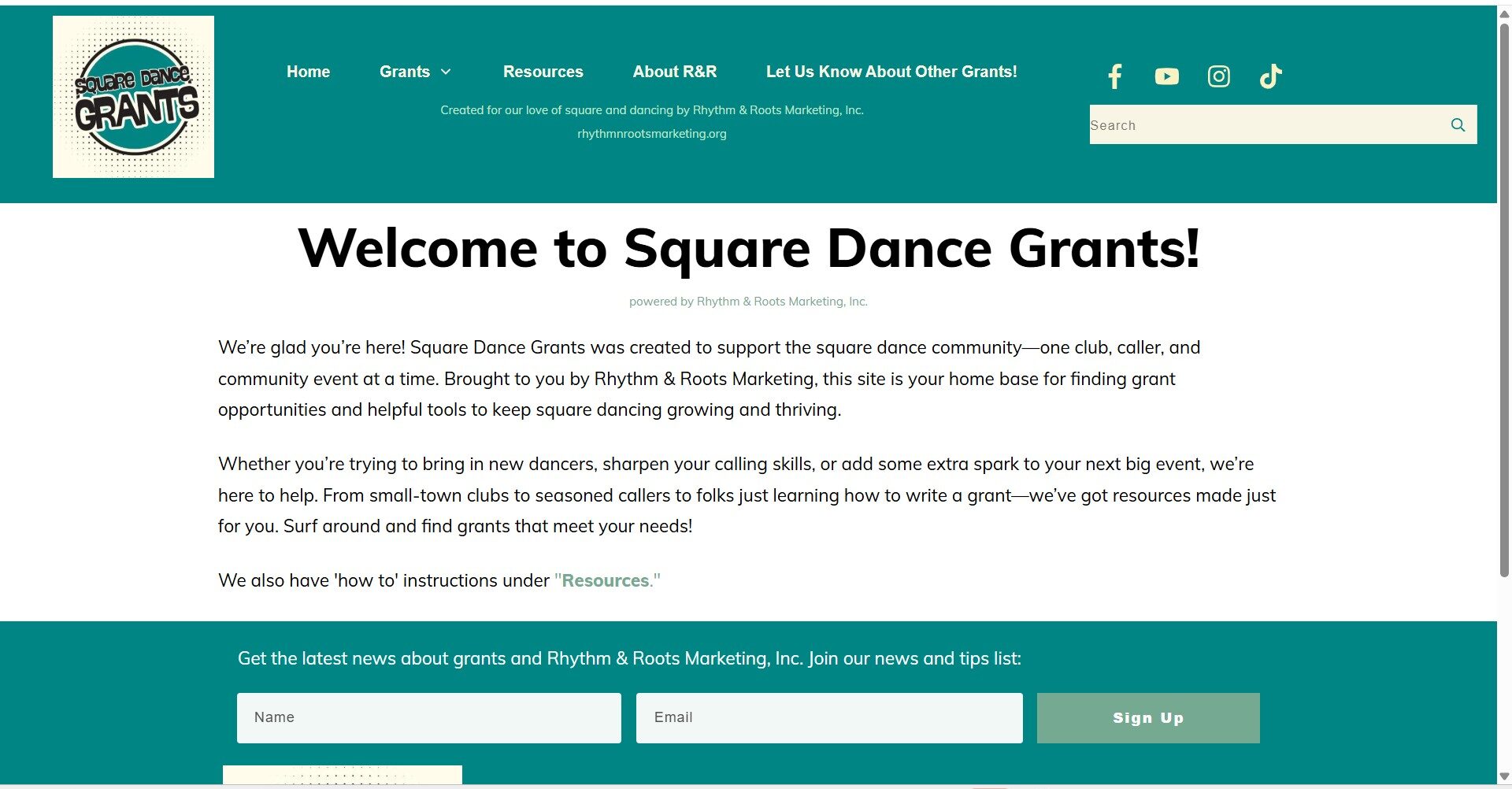The image size is (1512, 789).
Task: Open the YouTube channel icon
Action: 1166,76
